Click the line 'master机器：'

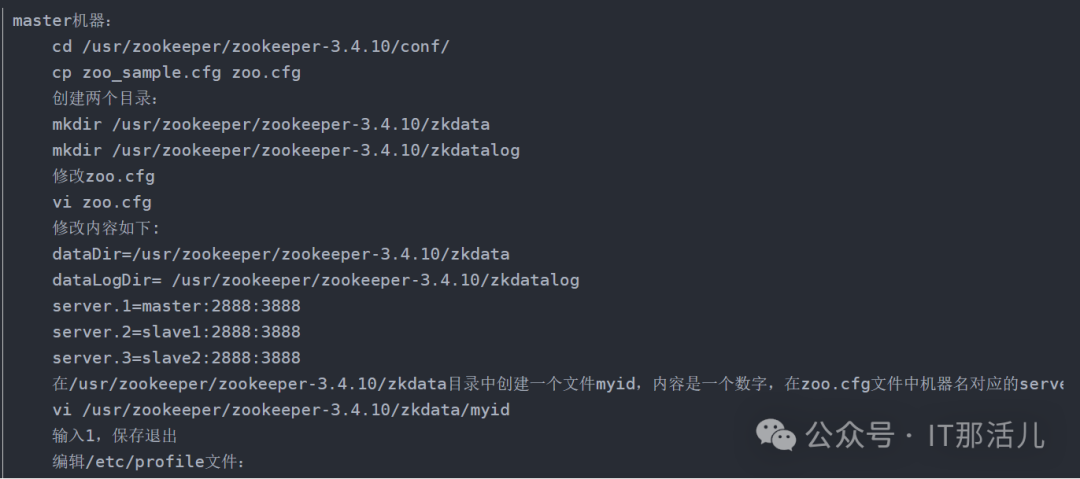click(63, 21)
